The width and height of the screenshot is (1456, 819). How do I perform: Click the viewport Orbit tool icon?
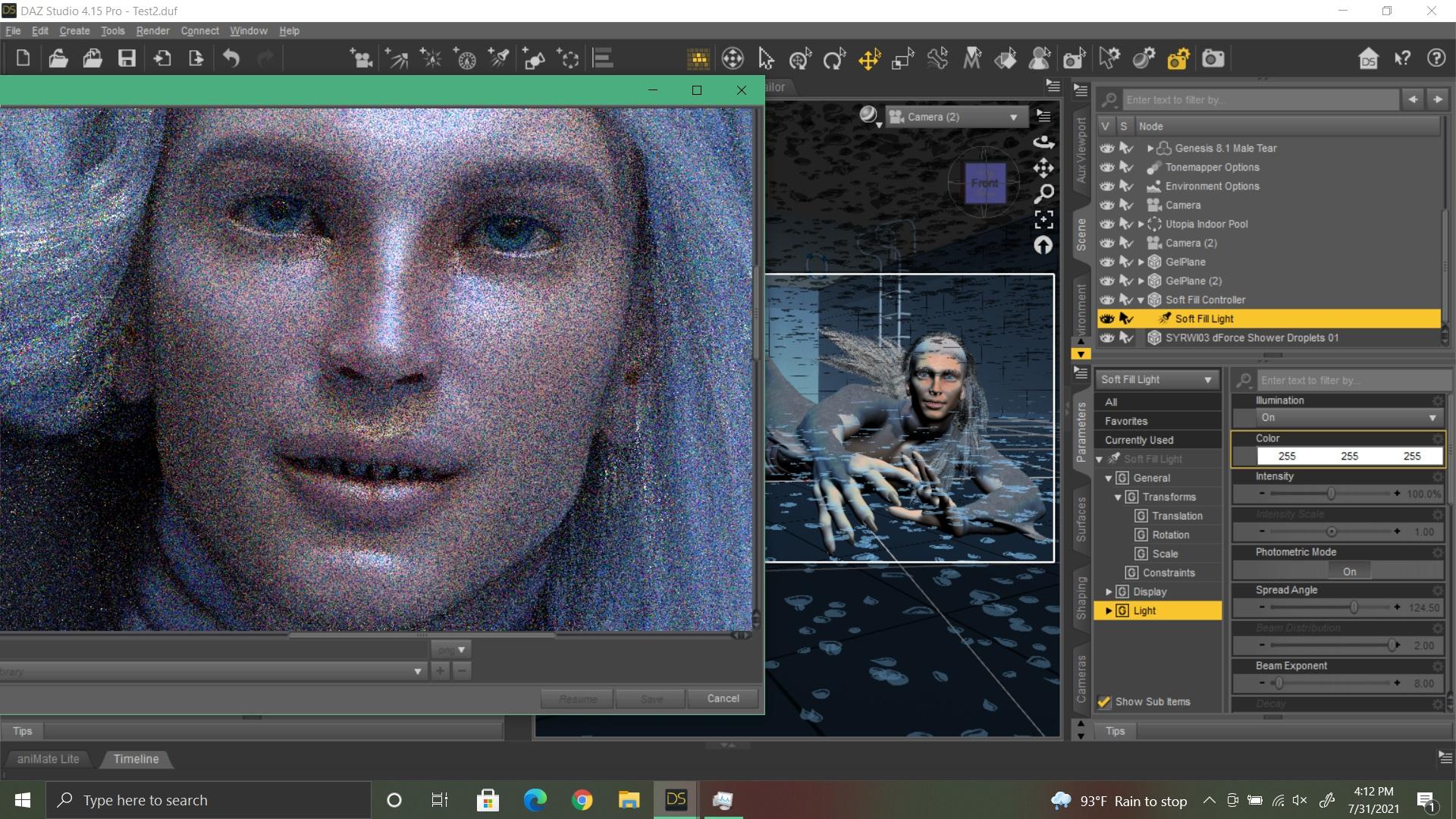(x=1043, y=142)
